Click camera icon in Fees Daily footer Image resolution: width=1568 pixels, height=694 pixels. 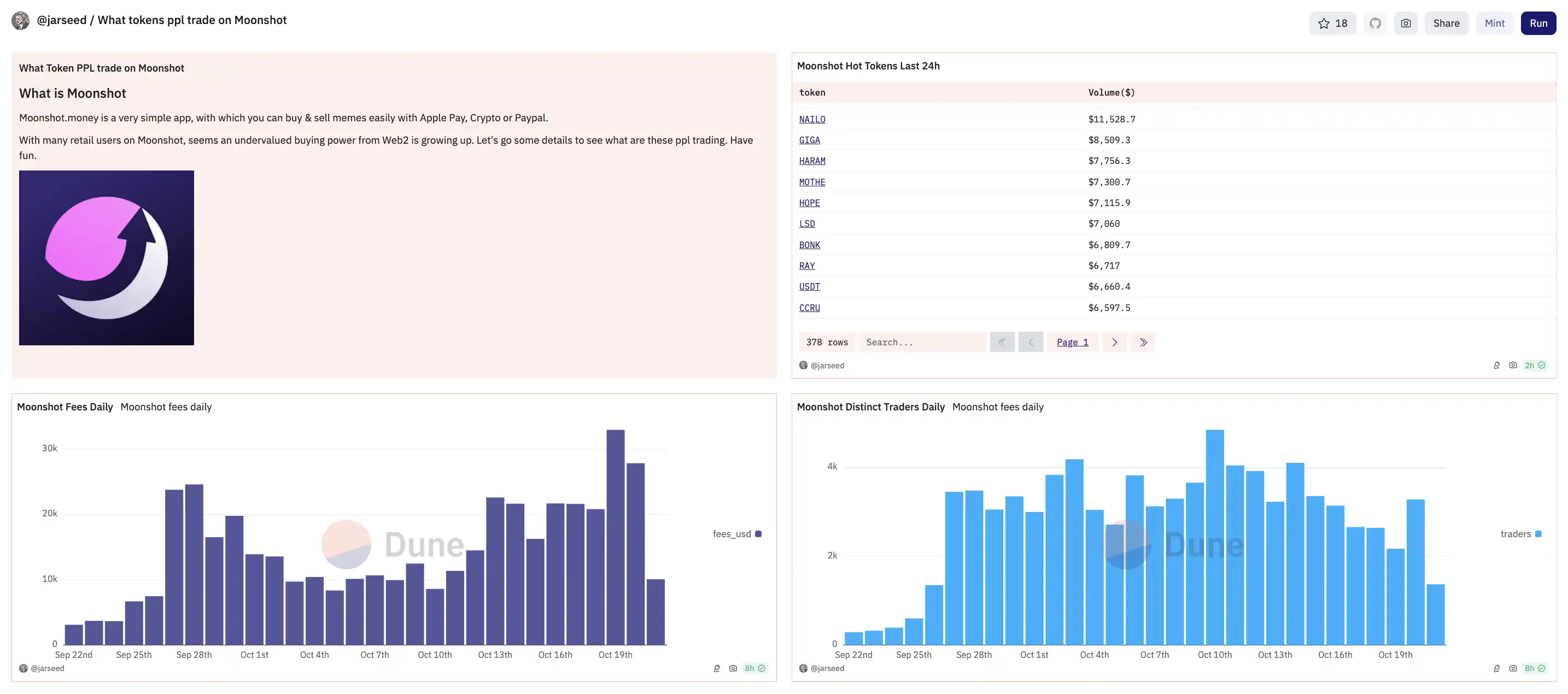[x=733, y=668]
